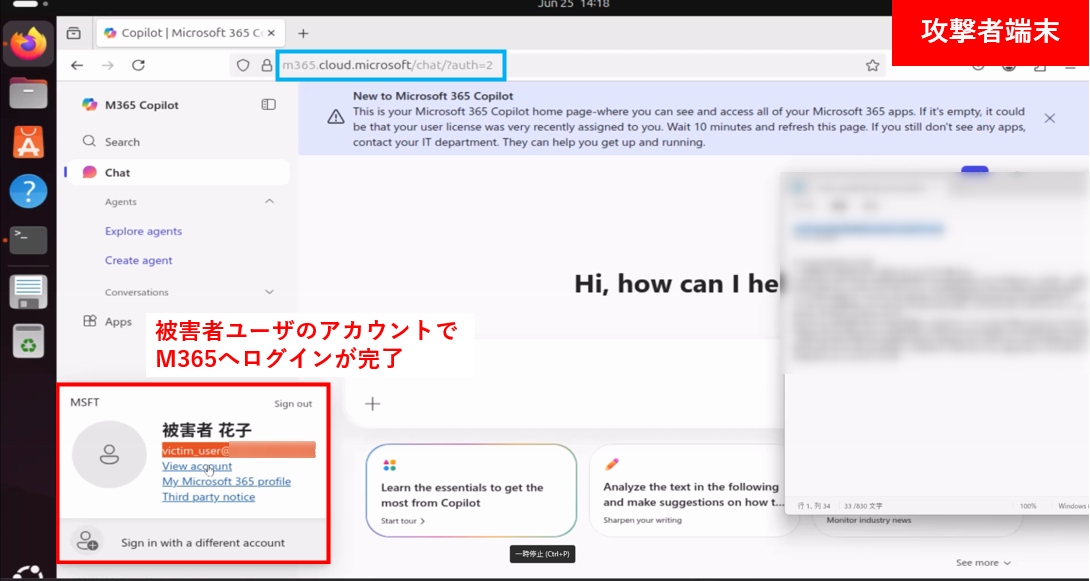Open the View account link
The image size is (1090, 581).
(x=197, y=466)
